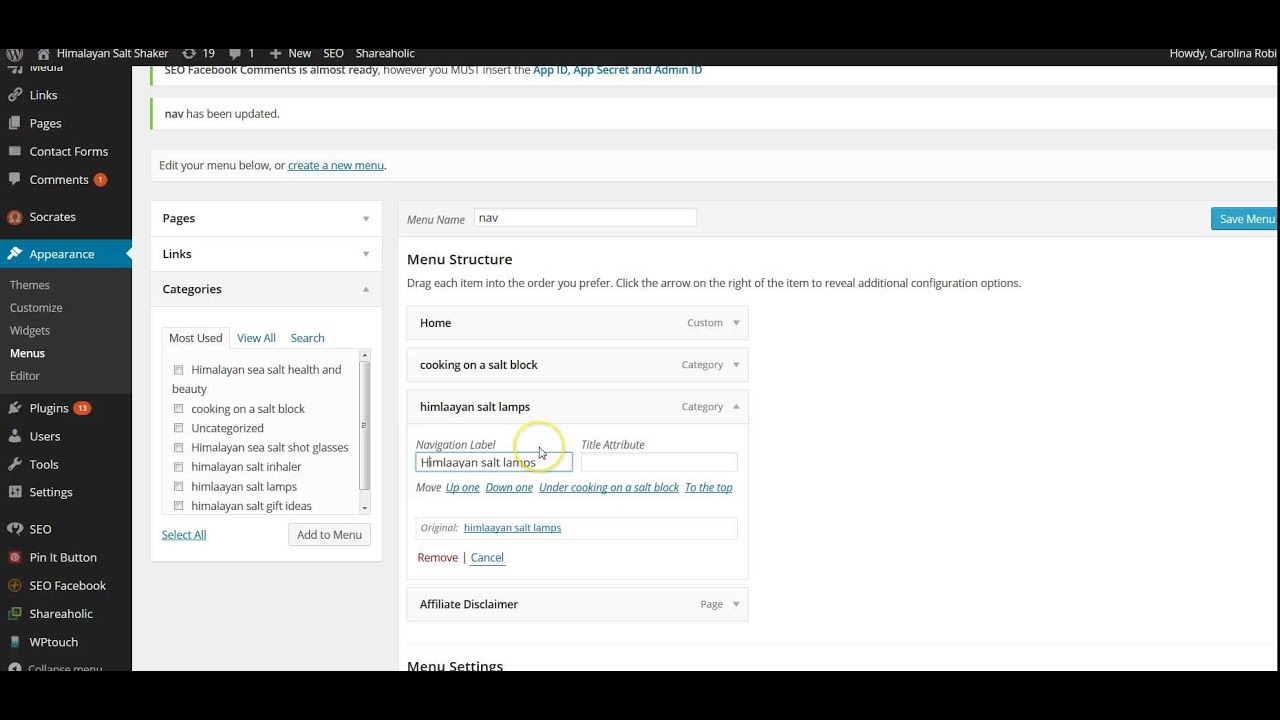Collapse himlaayan salt lamps item arrow
This screenshot has width=1280, height=720.
[x=736, y=407]
